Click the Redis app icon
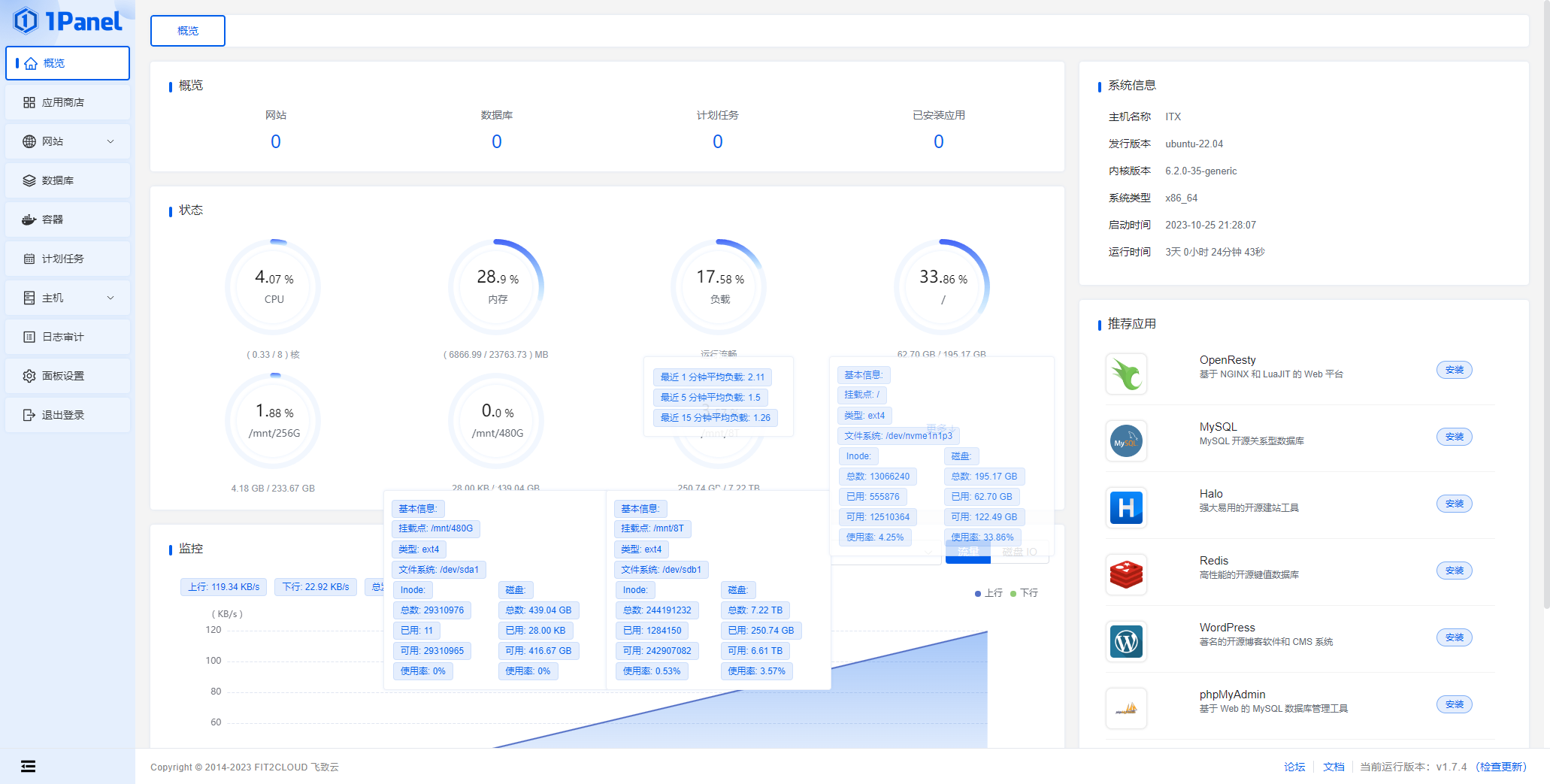 click(1126, 574)
